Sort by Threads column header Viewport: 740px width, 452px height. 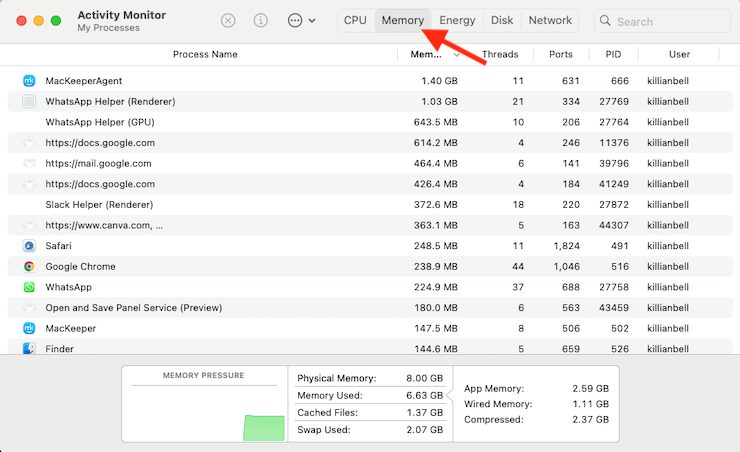[500, 54]
